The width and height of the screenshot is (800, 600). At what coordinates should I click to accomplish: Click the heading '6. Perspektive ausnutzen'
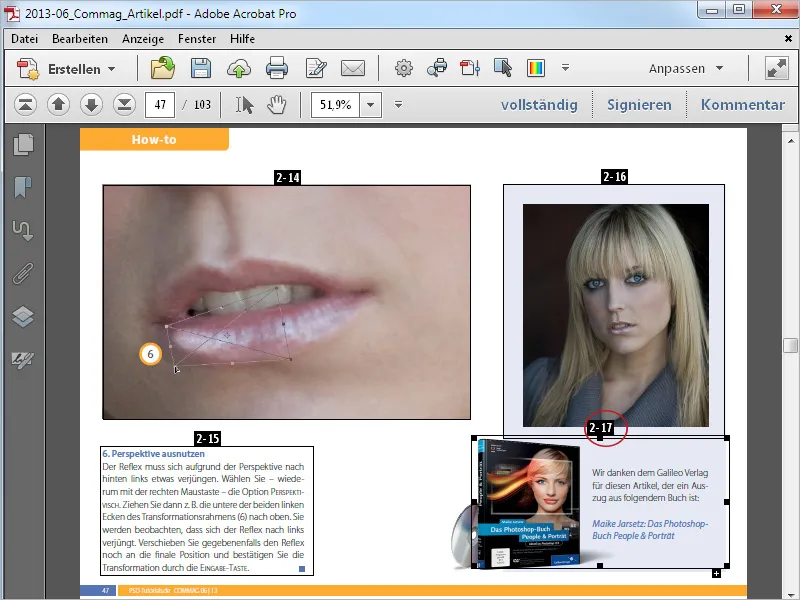[154, 454]
